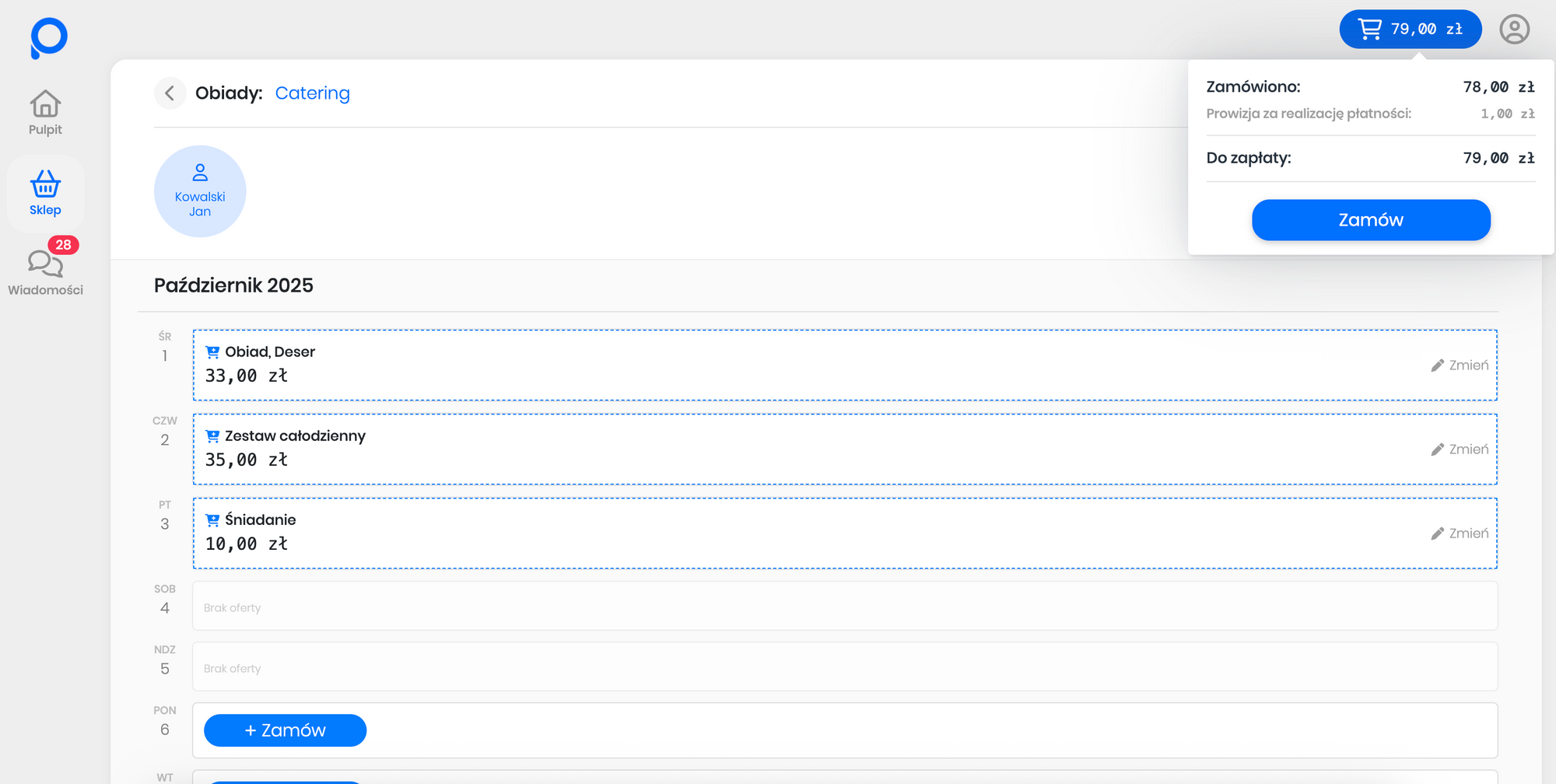Toggle the cart summary showing 79,00 zł

point(1410,30)
